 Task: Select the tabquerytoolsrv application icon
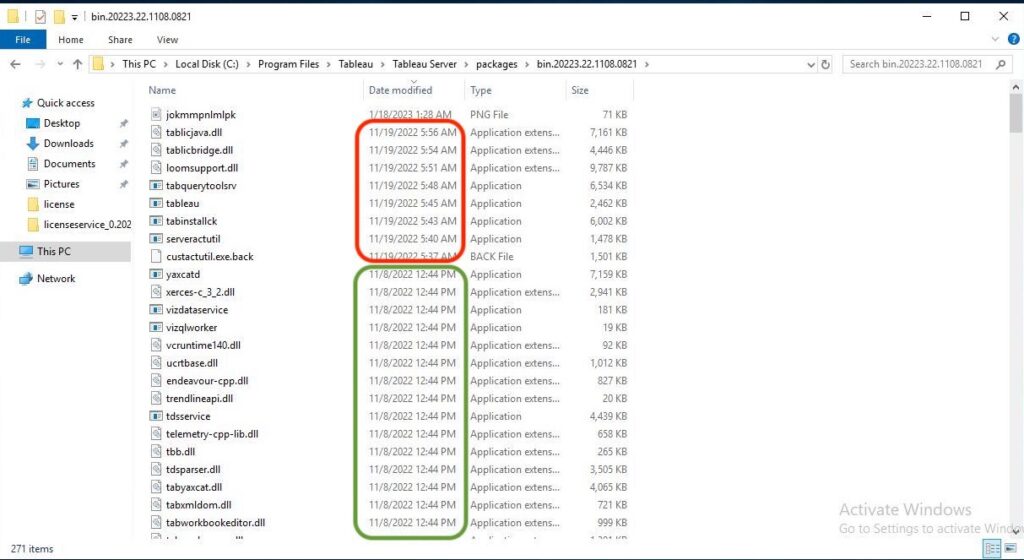[156, 185]
